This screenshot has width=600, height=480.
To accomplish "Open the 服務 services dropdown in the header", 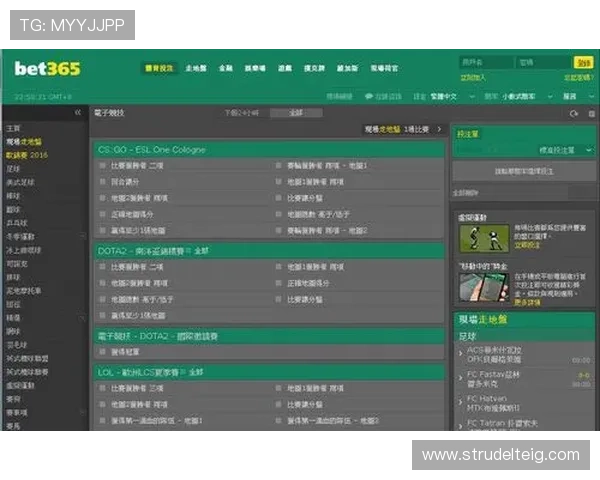I will click(578, 96).
